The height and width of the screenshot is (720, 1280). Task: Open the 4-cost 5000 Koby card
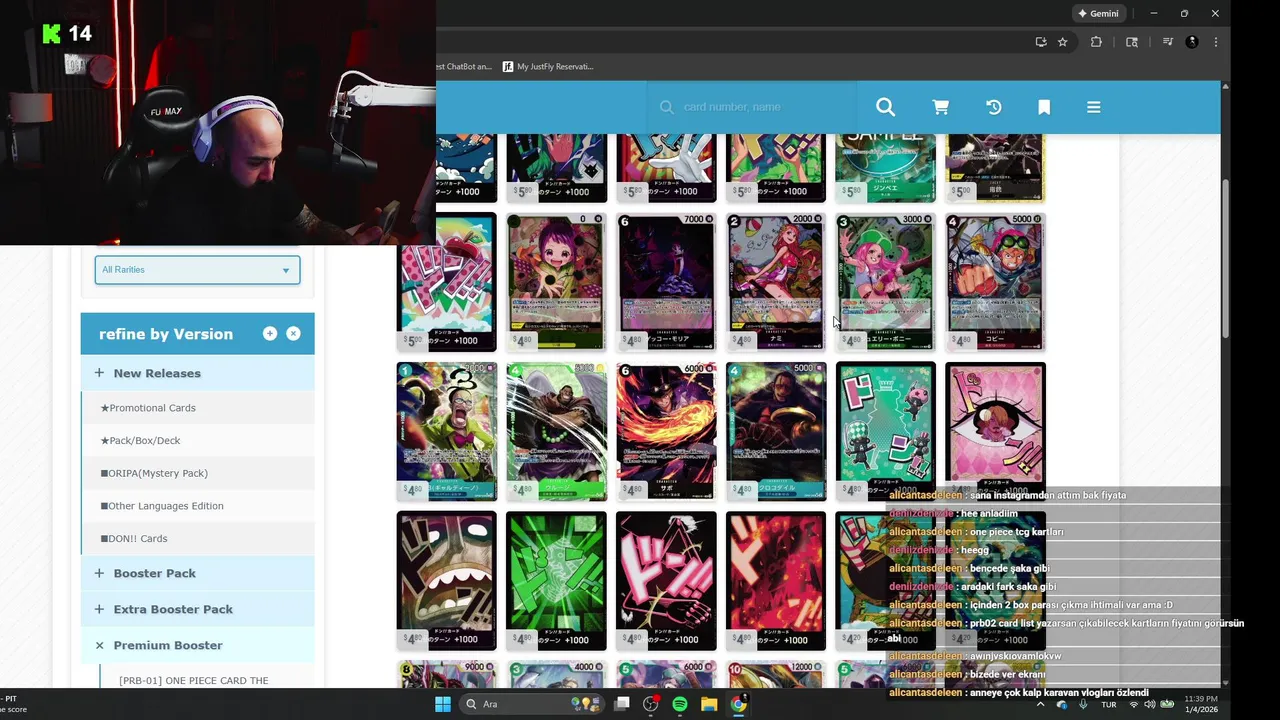(x=995, y=282)
